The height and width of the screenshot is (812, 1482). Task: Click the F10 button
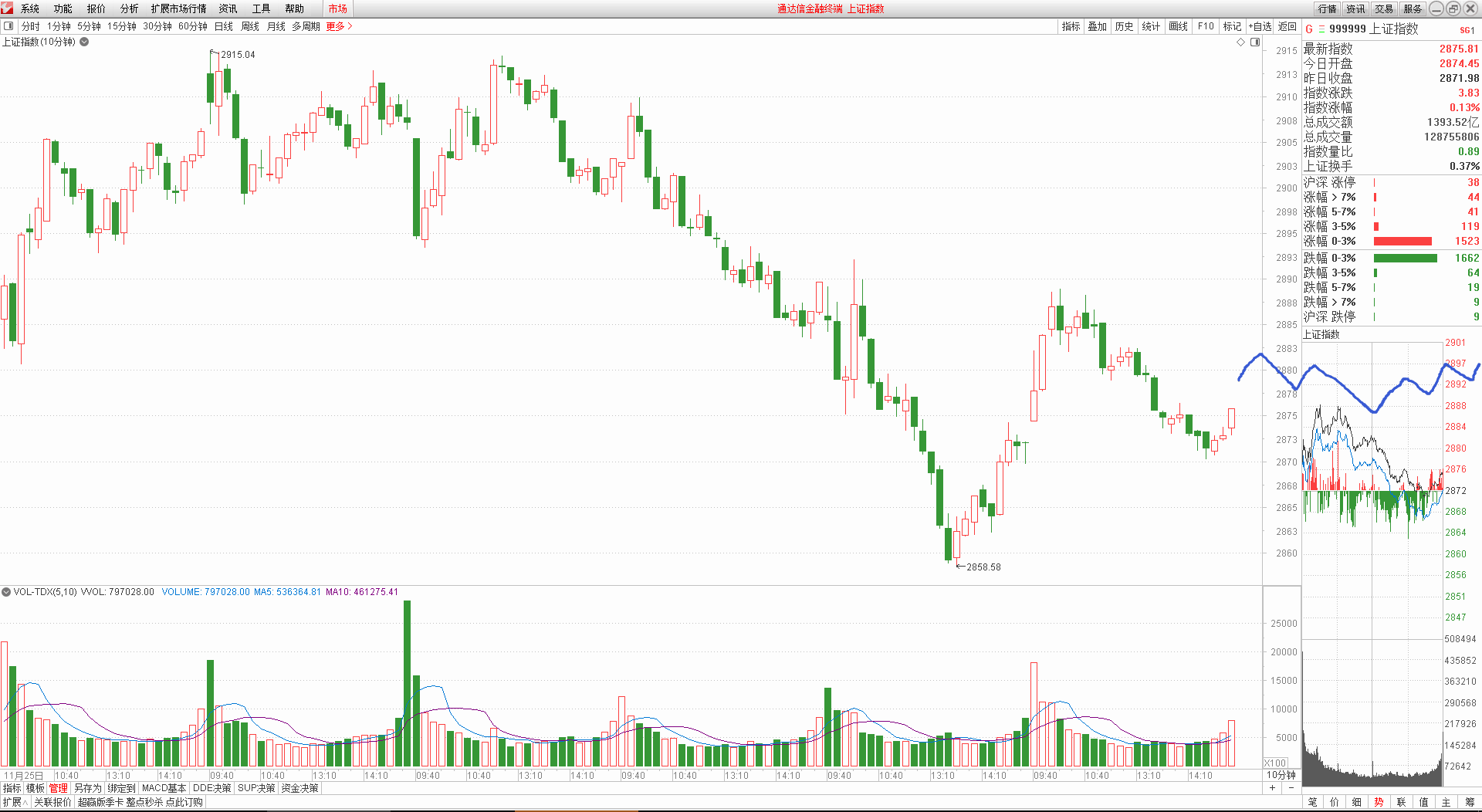coord(1206,26)
